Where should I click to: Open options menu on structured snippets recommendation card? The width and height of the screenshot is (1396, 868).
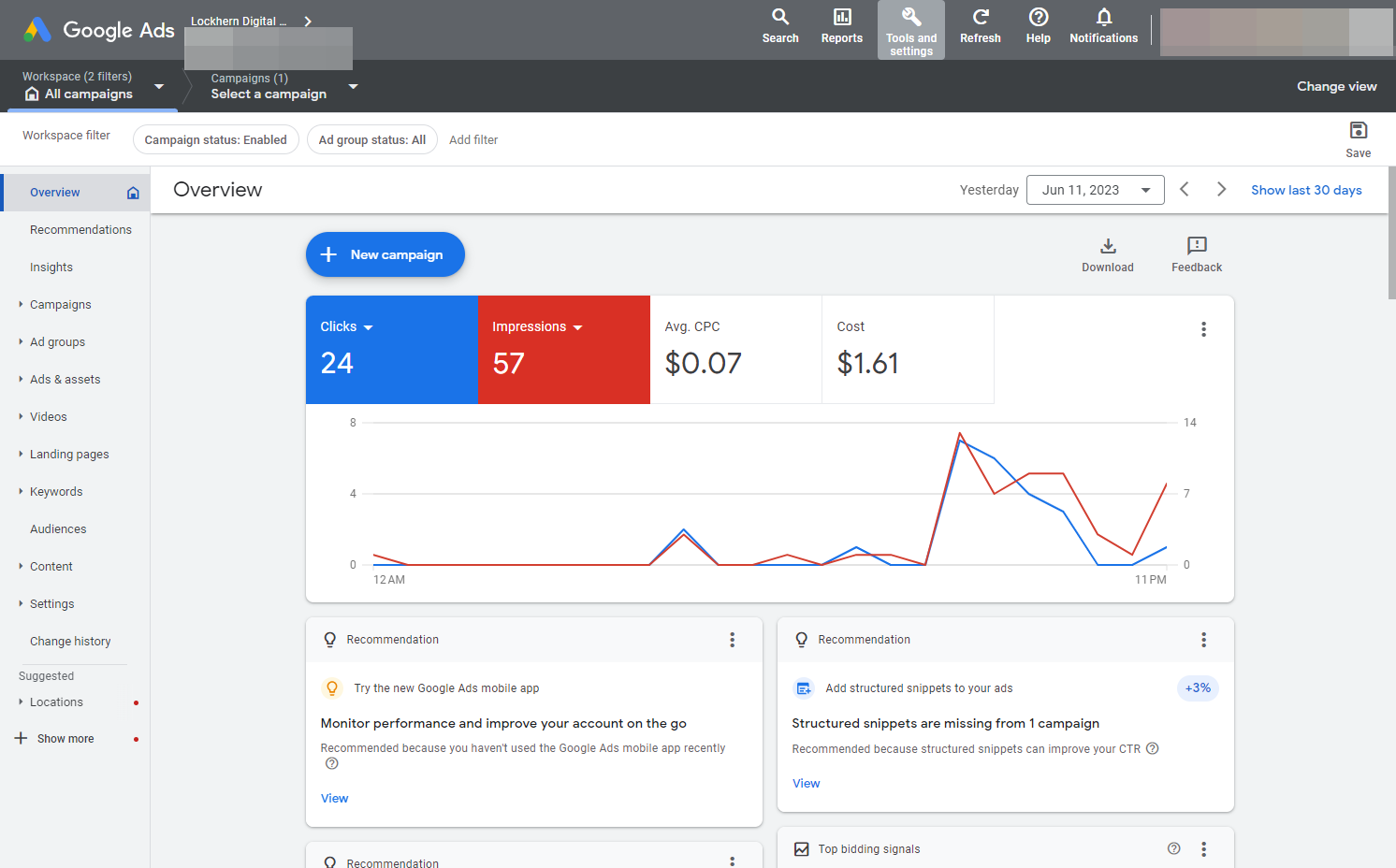coord(1203,640)
